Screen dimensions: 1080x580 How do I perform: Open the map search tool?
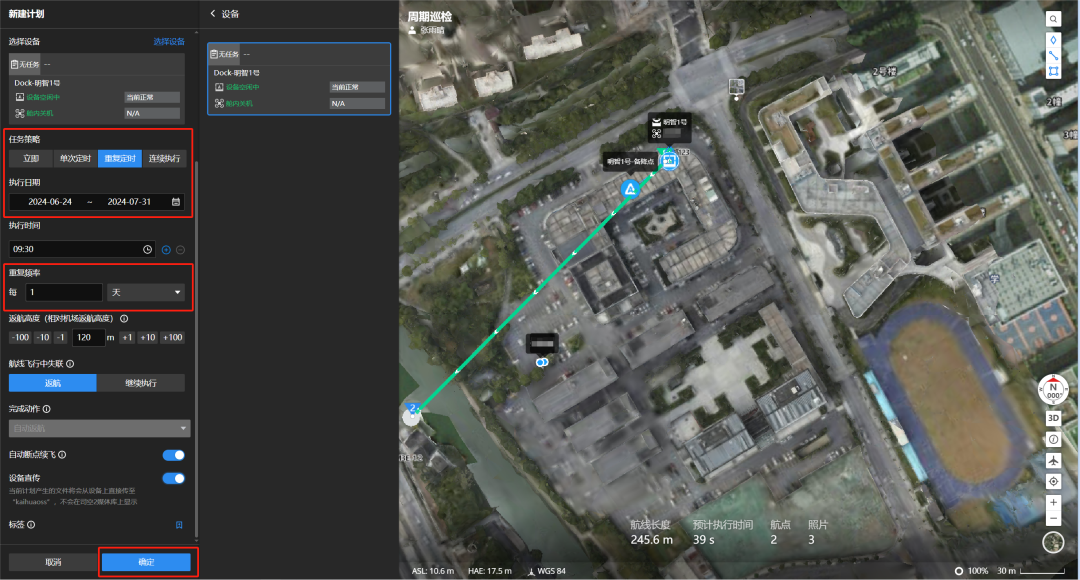pos(1053,19)
